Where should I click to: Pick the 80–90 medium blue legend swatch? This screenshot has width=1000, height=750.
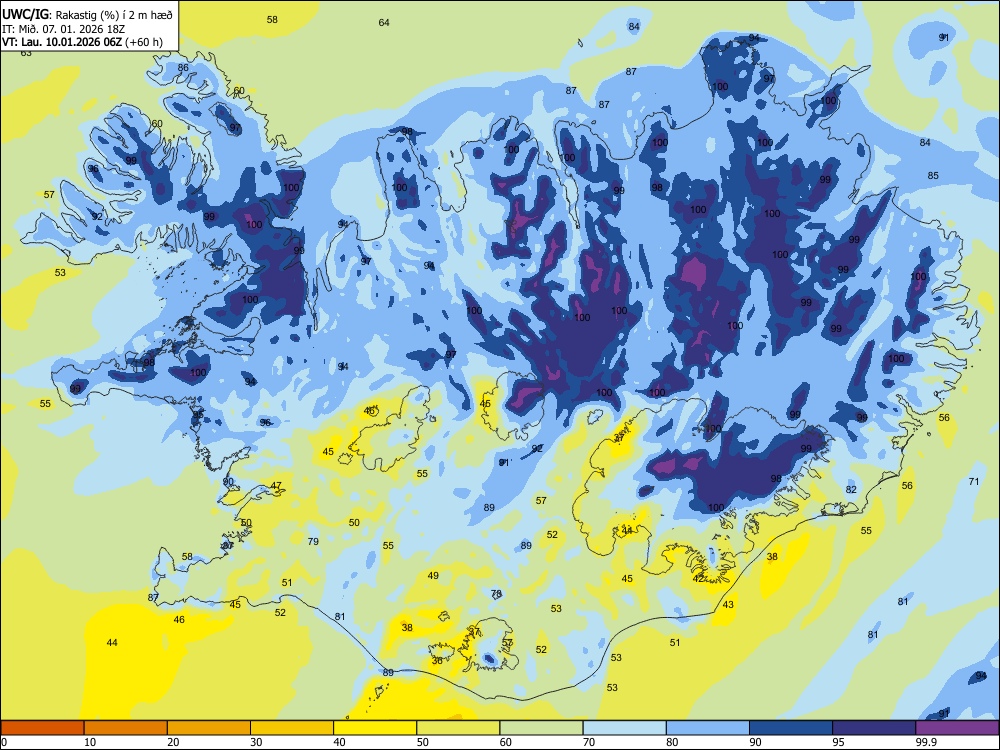point(708,728)
